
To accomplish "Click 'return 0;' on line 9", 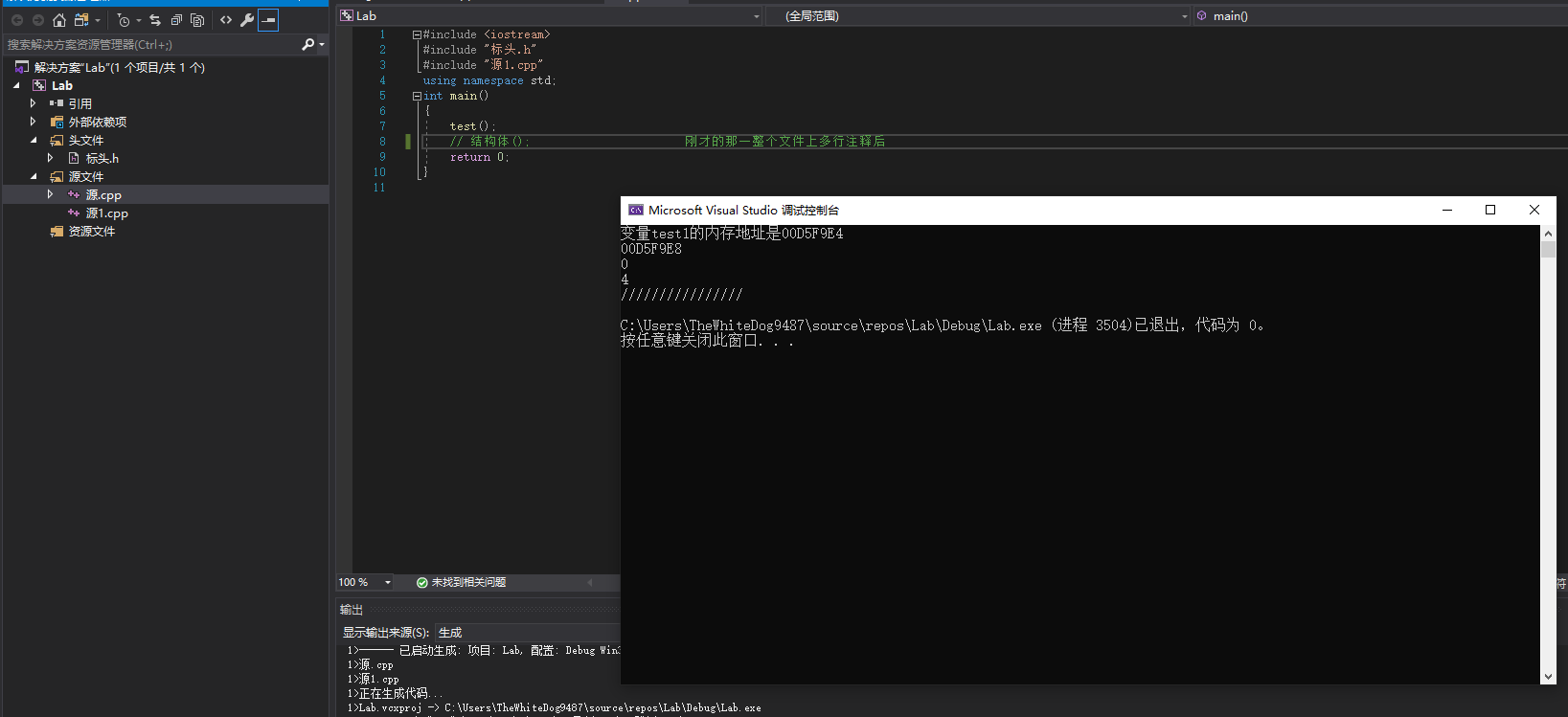I will 479,157.
